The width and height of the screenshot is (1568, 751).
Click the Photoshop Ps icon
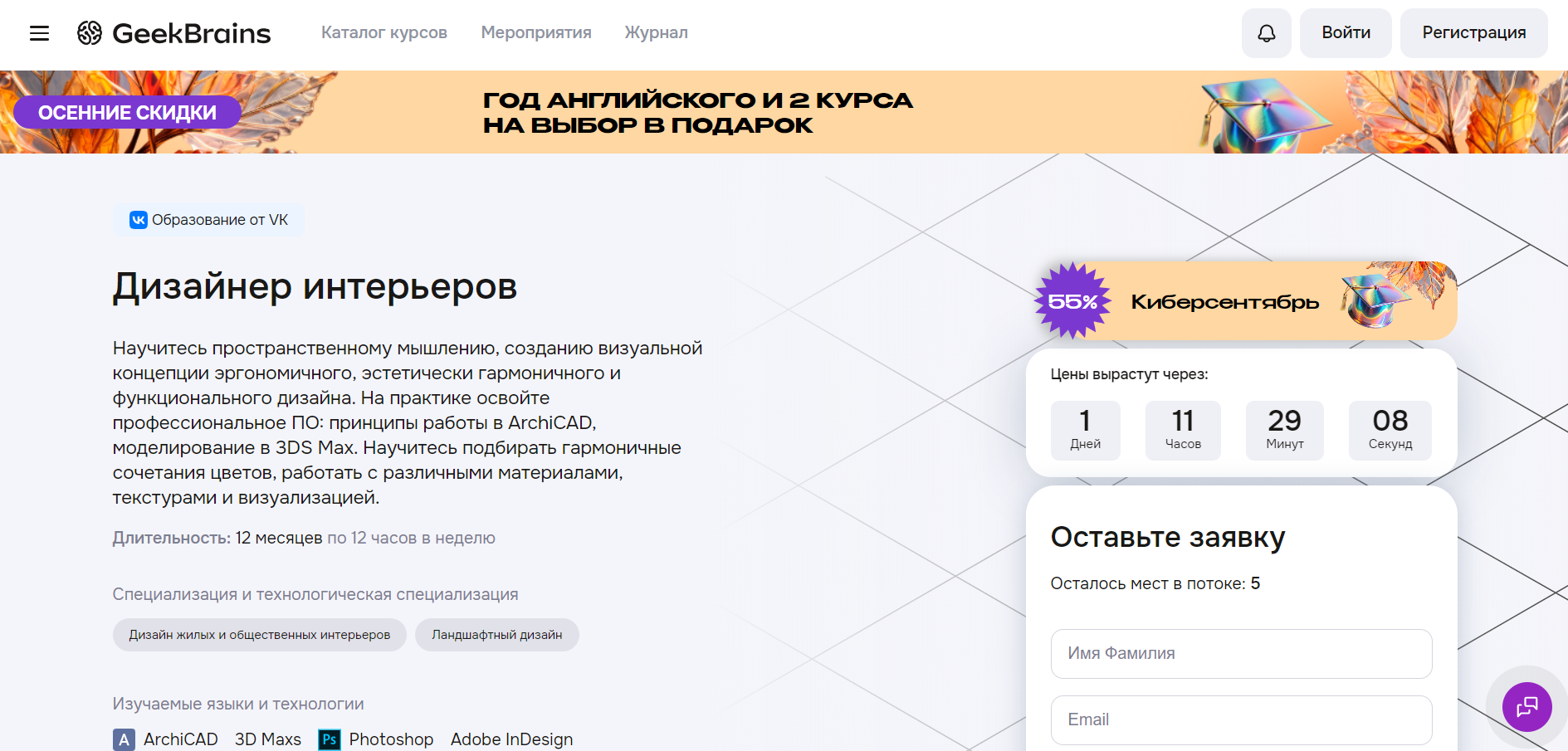[330, 739]
